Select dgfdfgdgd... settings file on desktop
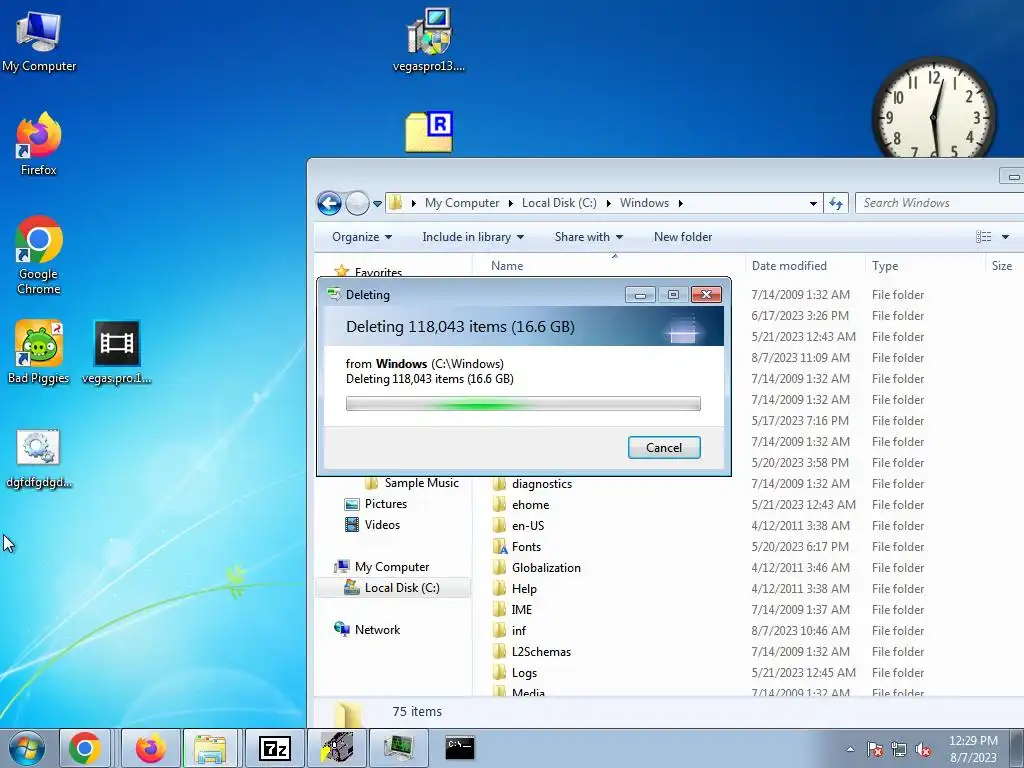Viewport: 1024px width, 768px height. 39,458
